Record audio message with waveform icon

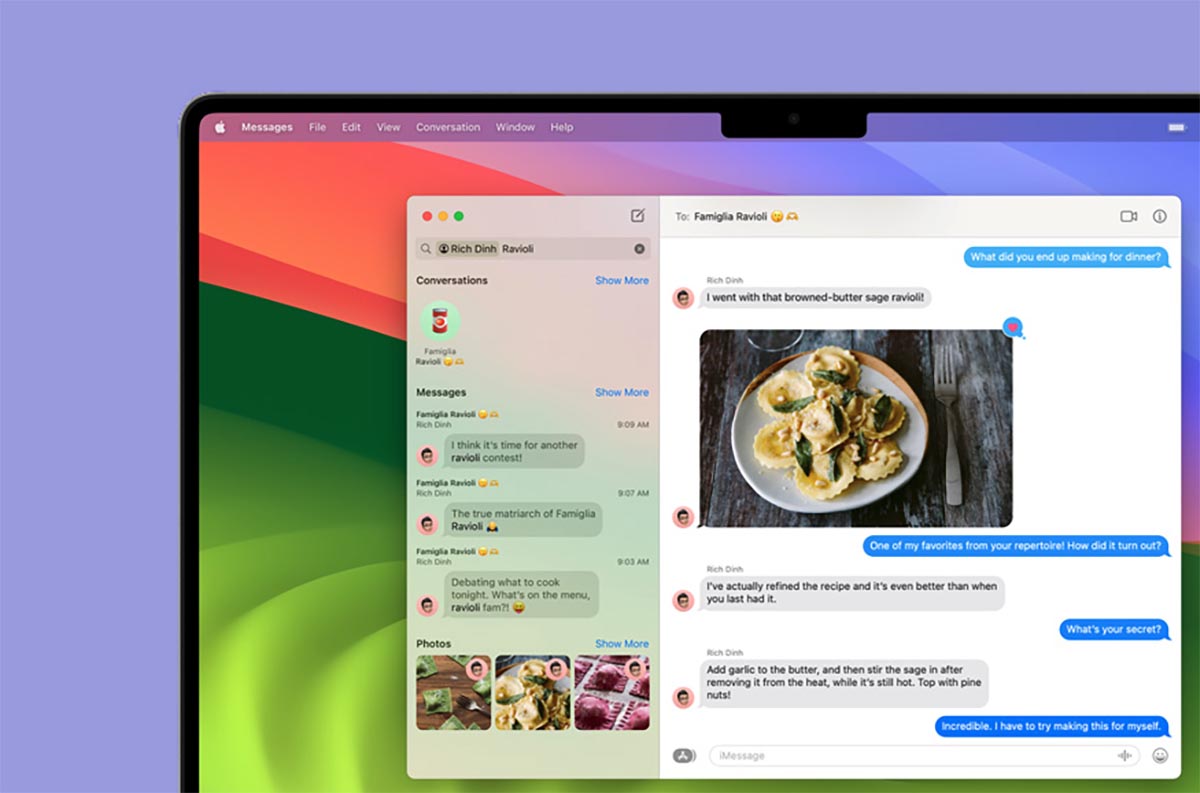pos(1125,756)
